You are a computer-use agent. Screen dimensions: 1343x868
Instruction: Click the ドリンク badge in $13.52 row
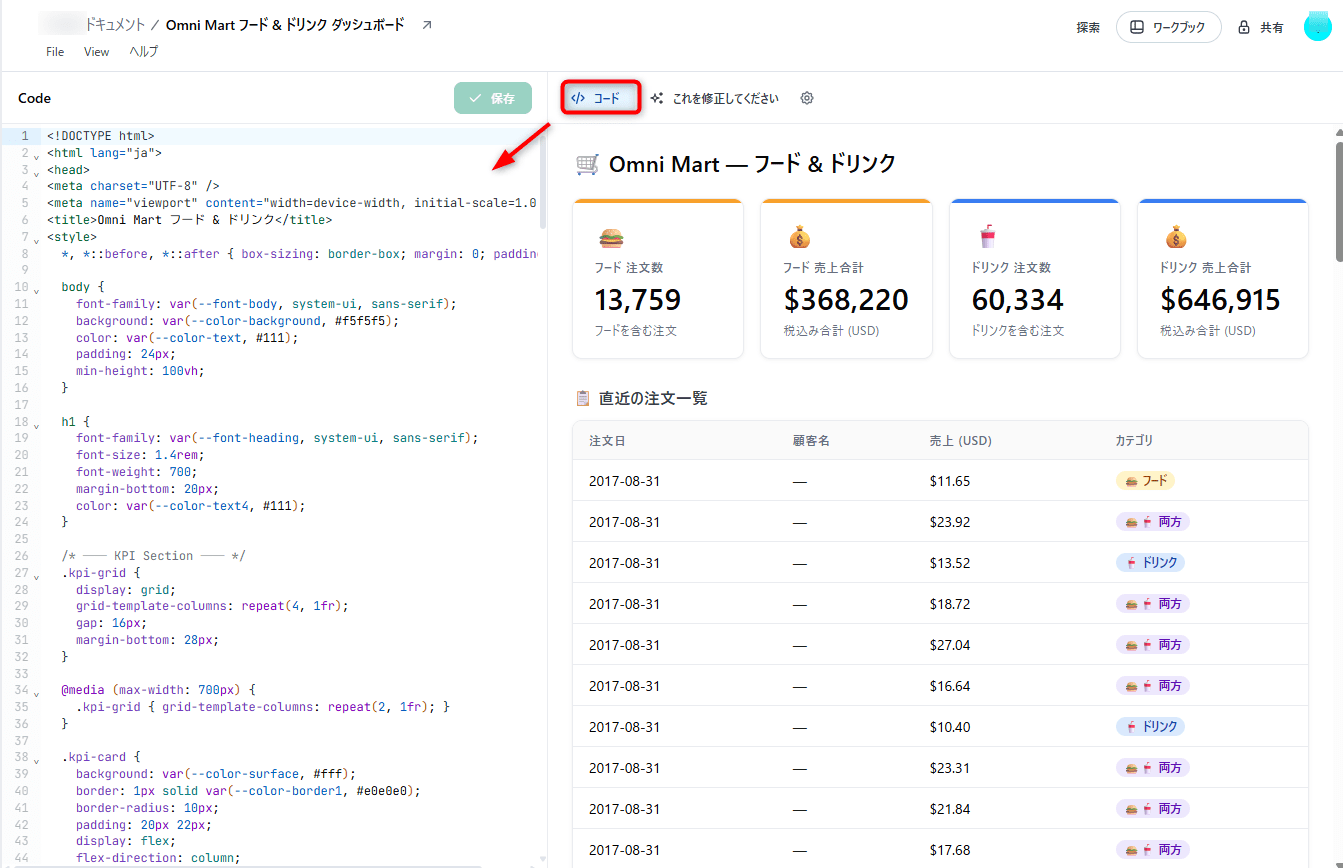(1150, 563)
